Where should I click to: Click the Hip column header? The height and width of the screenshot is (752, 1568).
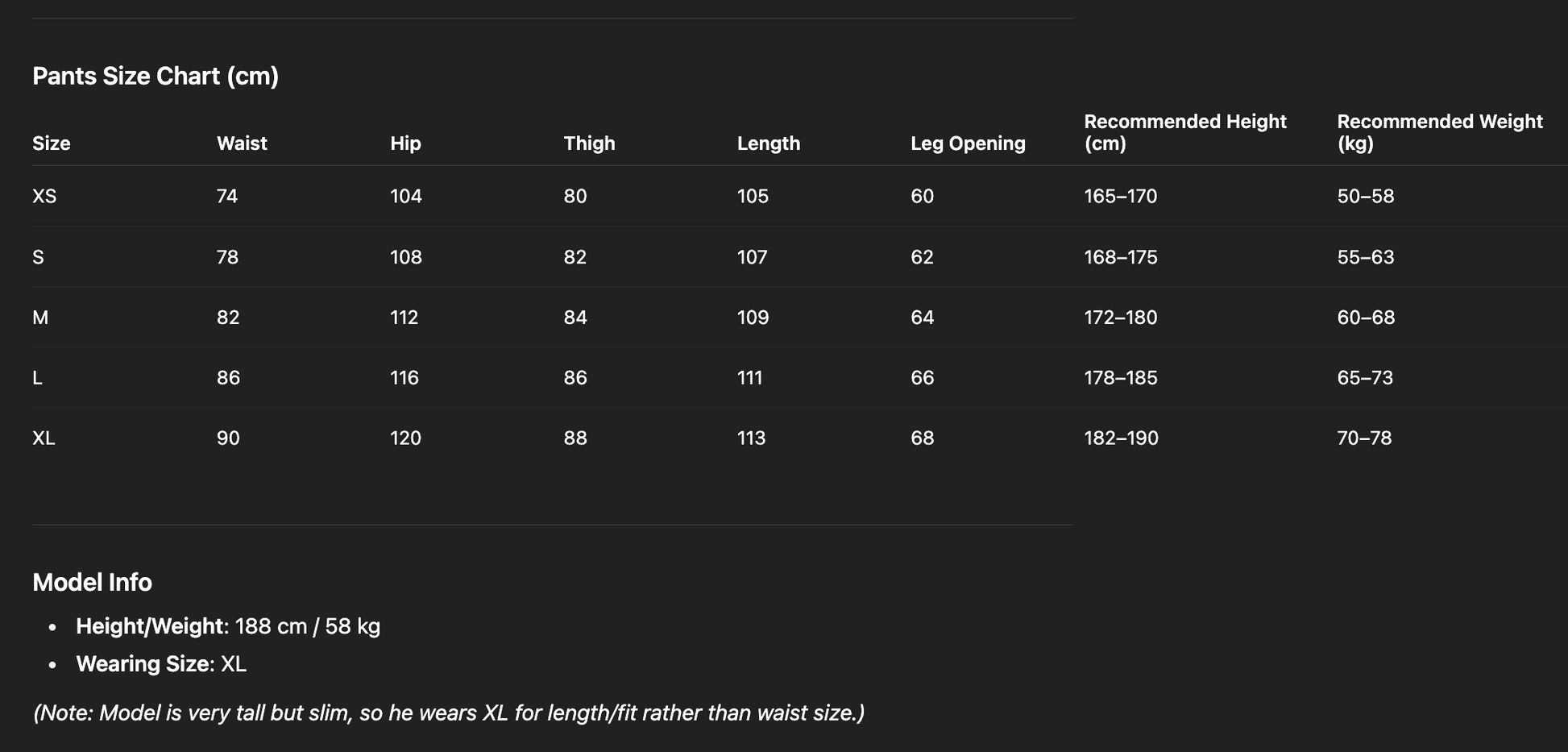pos(405,143)
